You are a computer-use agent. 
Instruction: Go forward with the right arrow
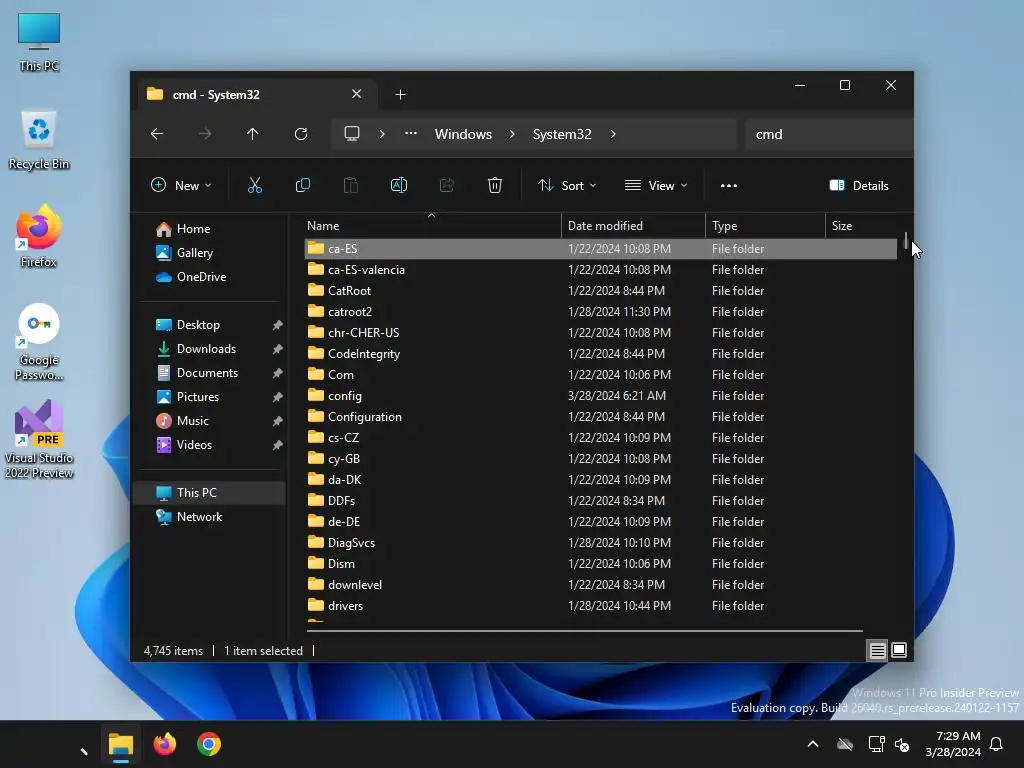coord(205,134)
